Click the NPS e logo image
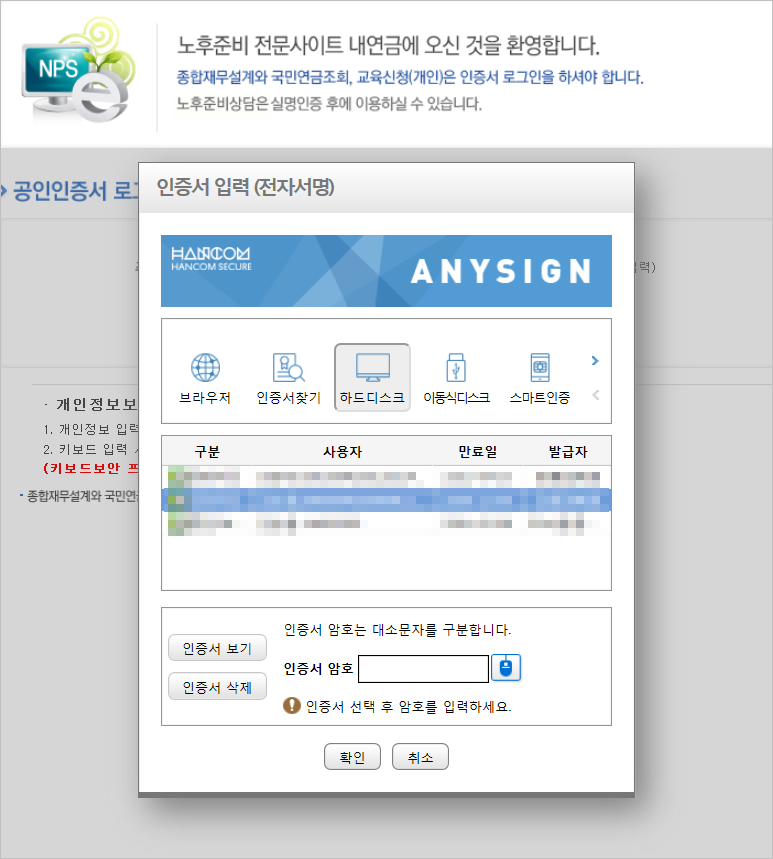773x859 pixels. pyautogui.click(x=78, y=70)
